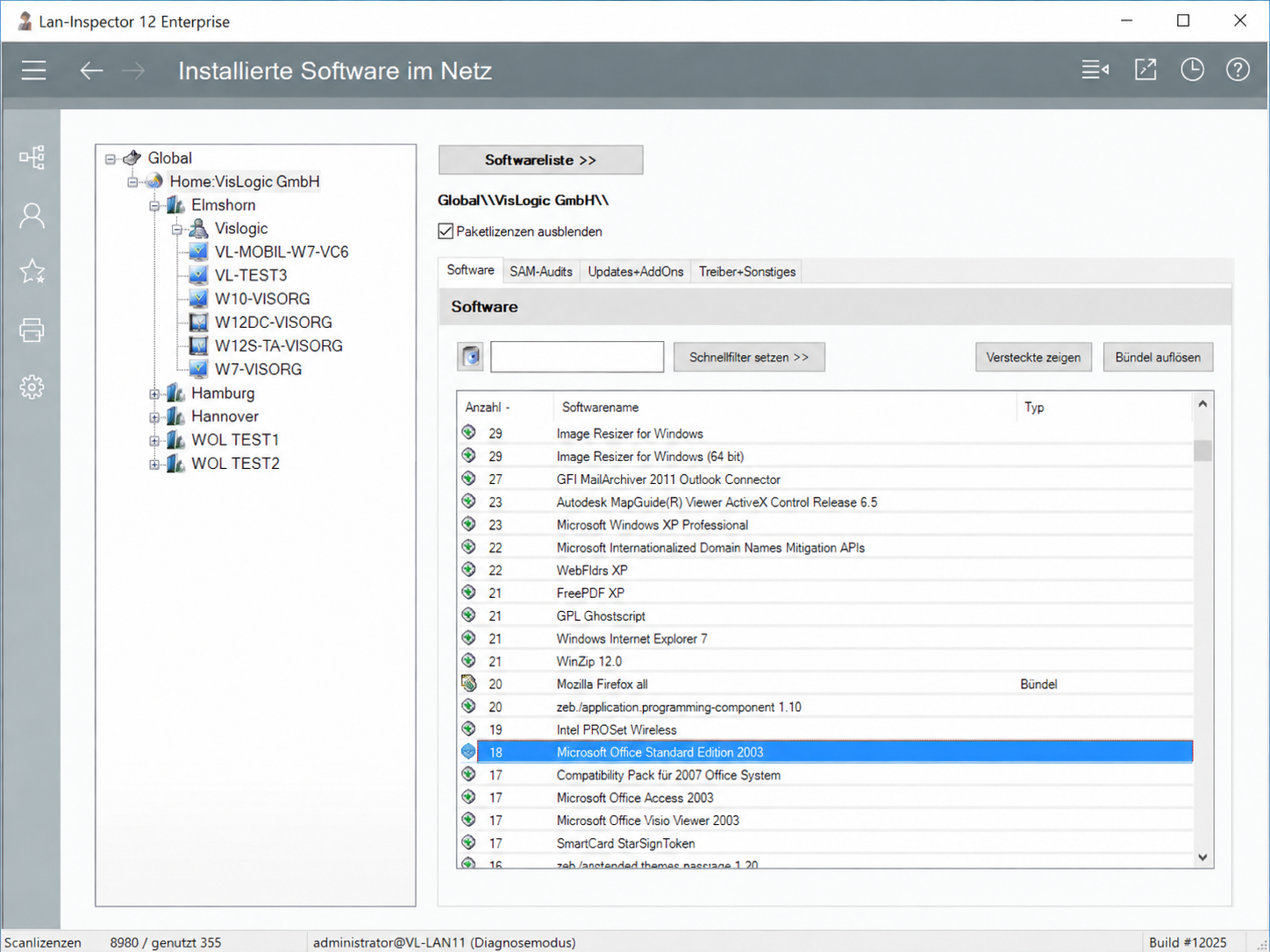Screen dimensions: 1270x952
Task: Switch to the SAM-Audits tab
Action: point(541,272)
